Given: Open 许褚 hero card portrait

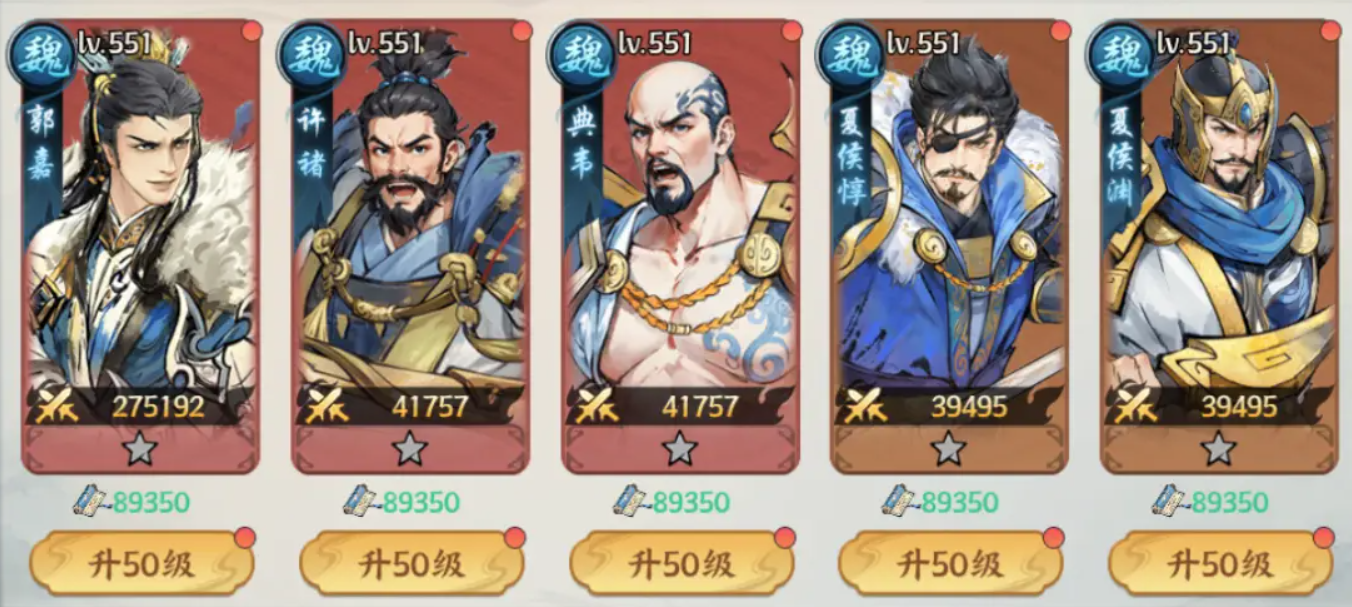Looking at the screenshot, I should point(411,215).
